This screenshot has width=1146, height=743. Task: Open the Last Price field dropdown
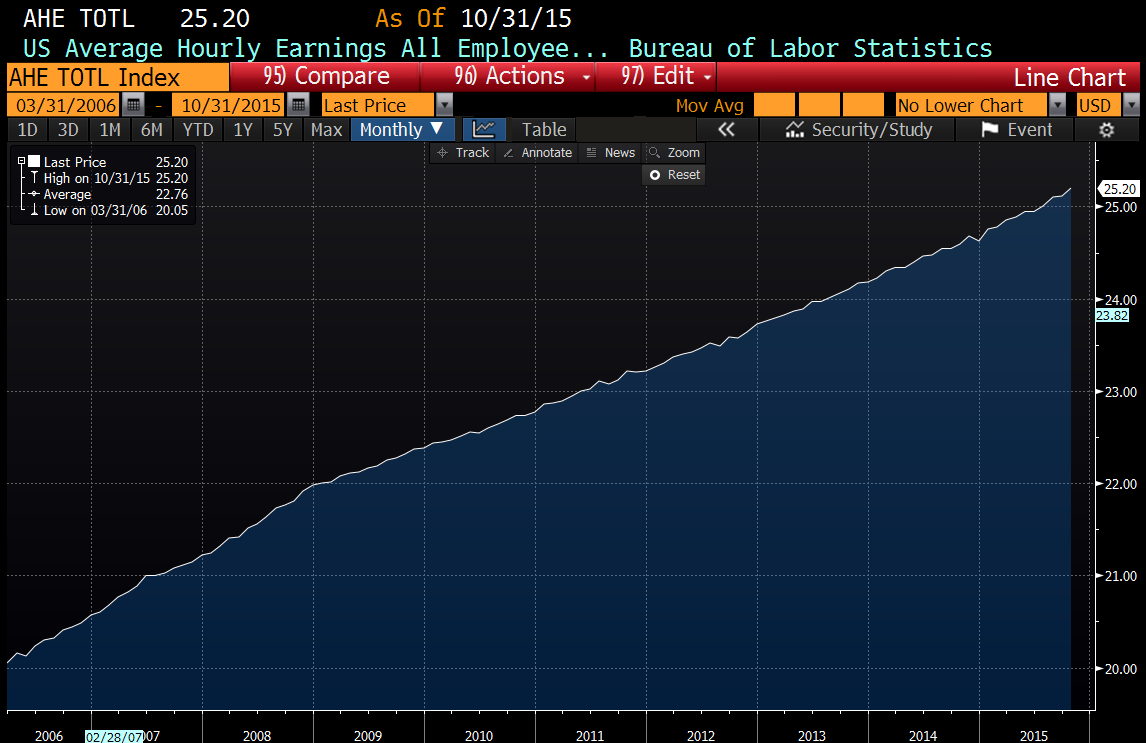point(444,105)
